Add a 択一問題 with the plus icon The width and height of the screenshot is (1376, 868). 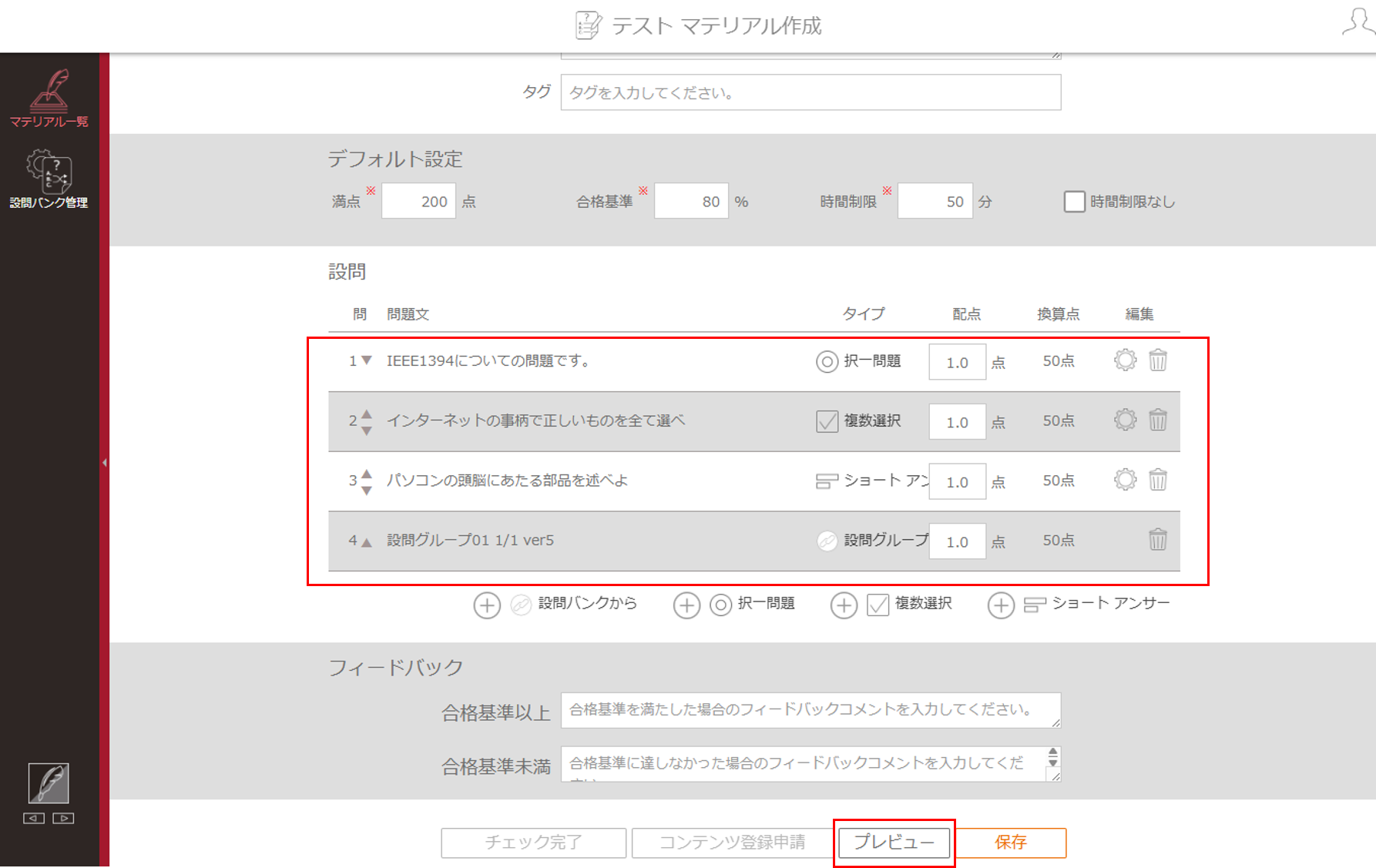click(686, 605)
